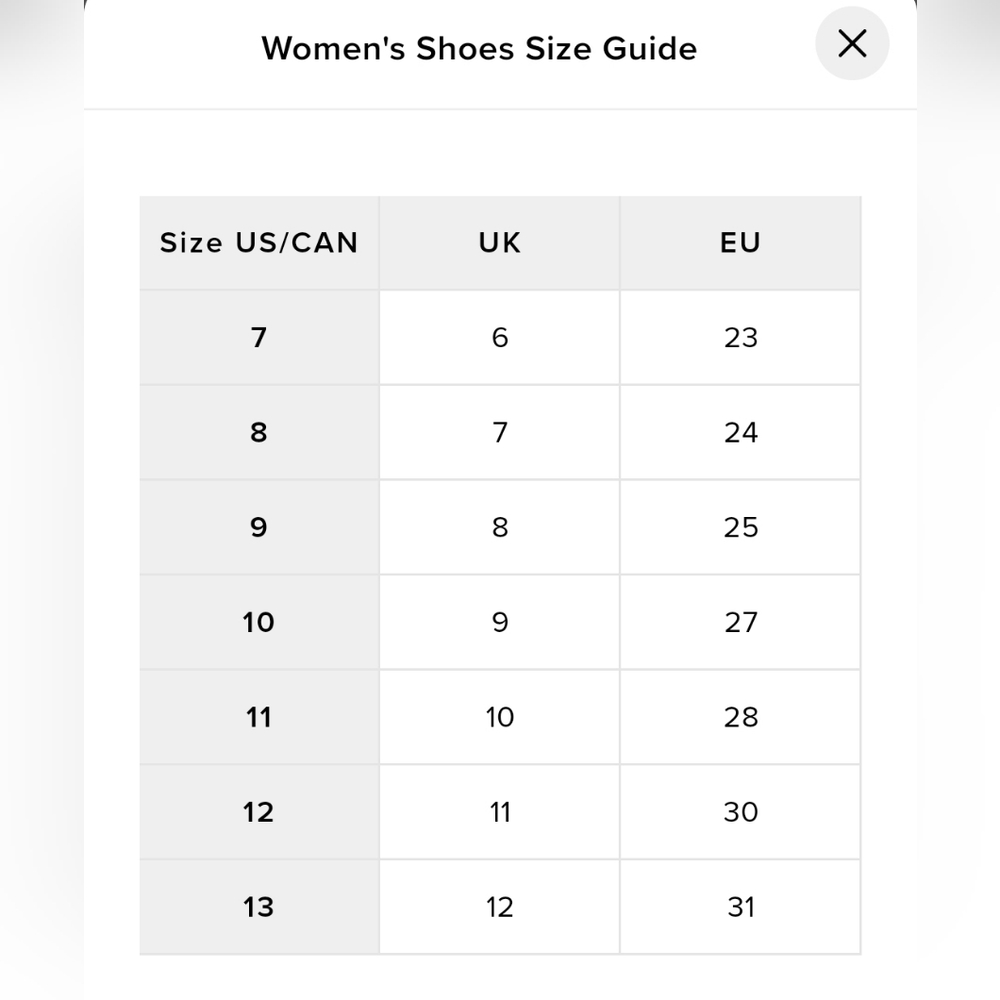Click the Women's Shoes Size Guide title
This screenshot has width=1000, height=1000.
tap(479, 48)
